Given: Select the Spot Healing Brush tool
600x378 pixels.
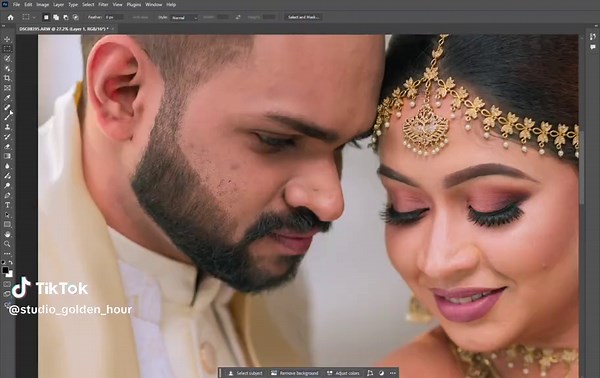Looking at the screenshot, I should tap(7, 107).
